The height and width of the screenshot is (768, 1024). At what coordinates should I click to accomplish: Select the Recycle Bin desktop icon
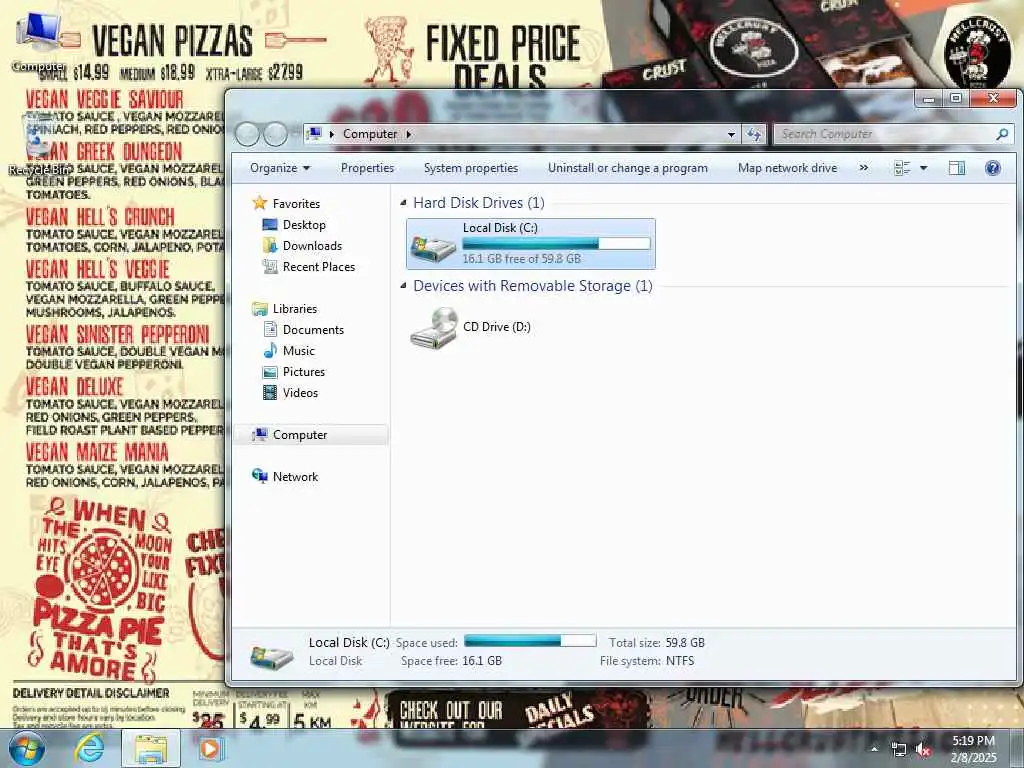click(39, 145)
